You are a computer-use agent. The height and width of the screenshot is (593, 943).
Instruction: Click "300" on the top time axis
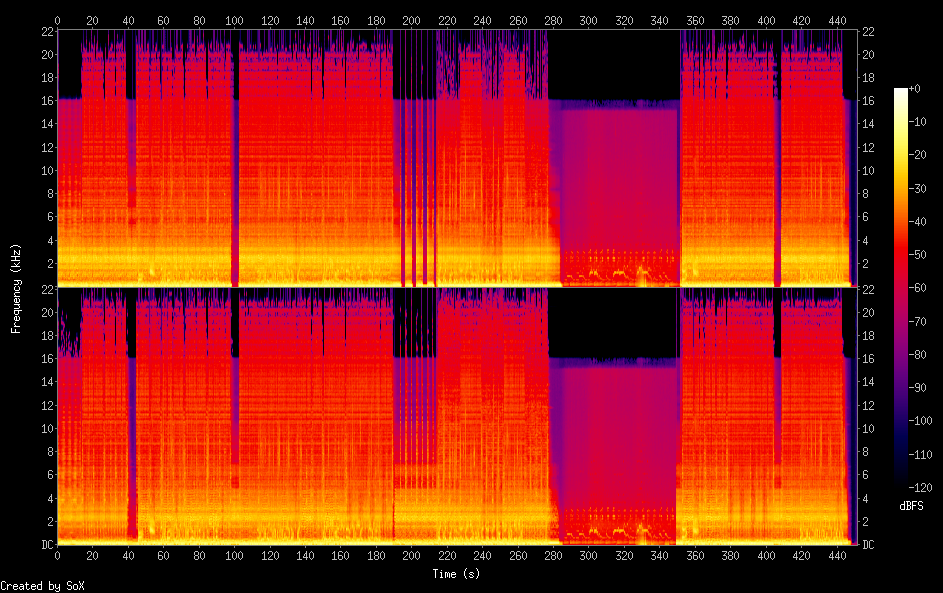click(588, 20)
